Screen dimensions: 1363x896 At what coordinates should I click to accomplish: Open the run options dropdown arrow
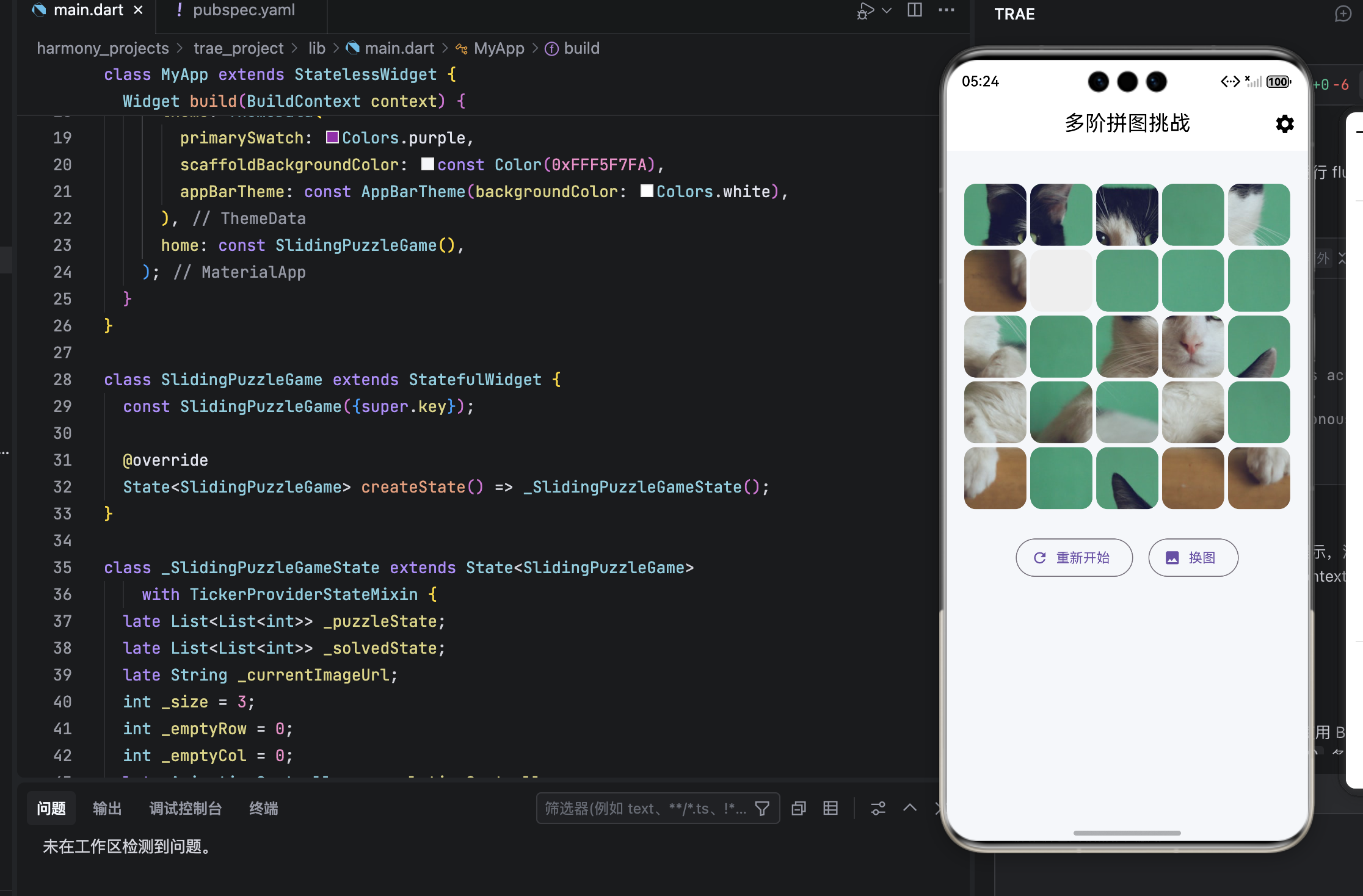point(887,10)
